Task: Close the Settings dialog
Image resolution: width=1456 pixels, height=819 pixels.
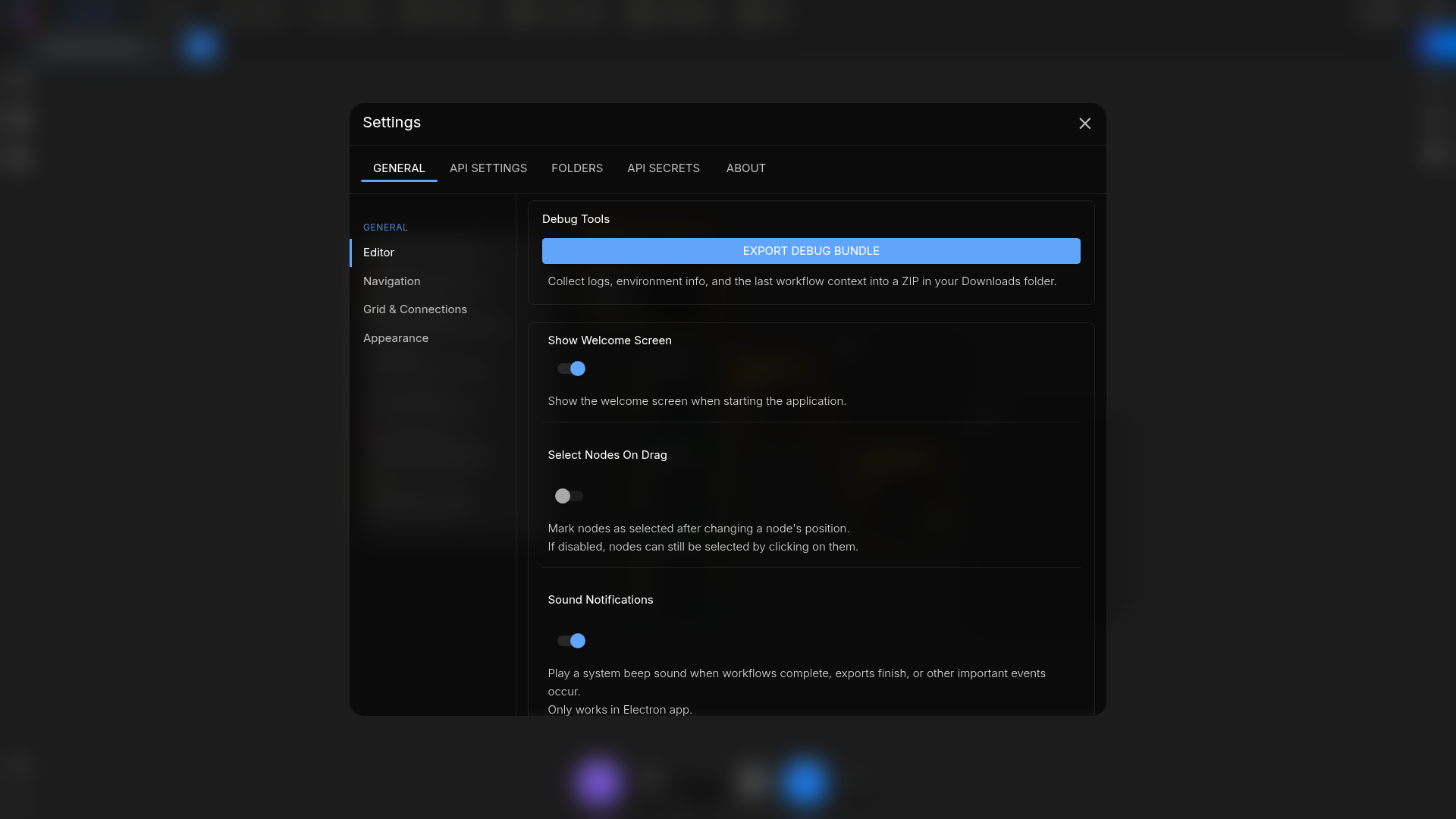Action: pyautogui.click(x=1084, y=124)
